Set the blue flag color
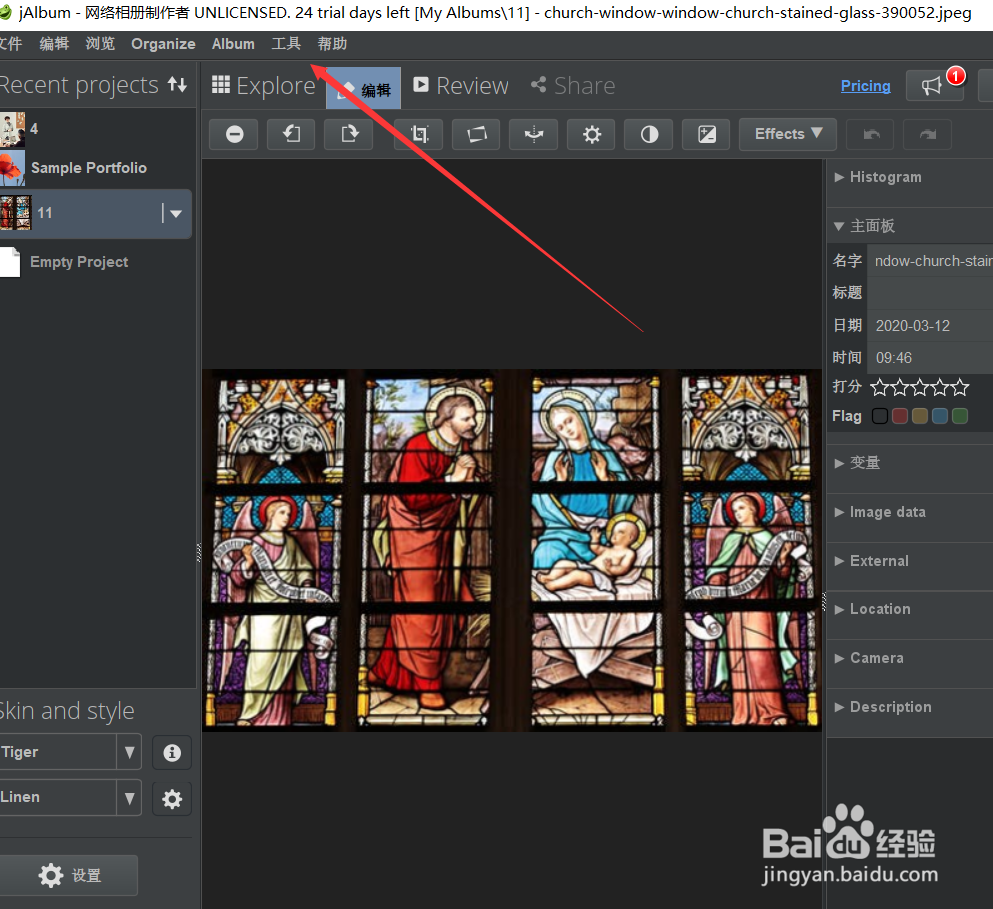The image size is (993, 909). [940, 416]
